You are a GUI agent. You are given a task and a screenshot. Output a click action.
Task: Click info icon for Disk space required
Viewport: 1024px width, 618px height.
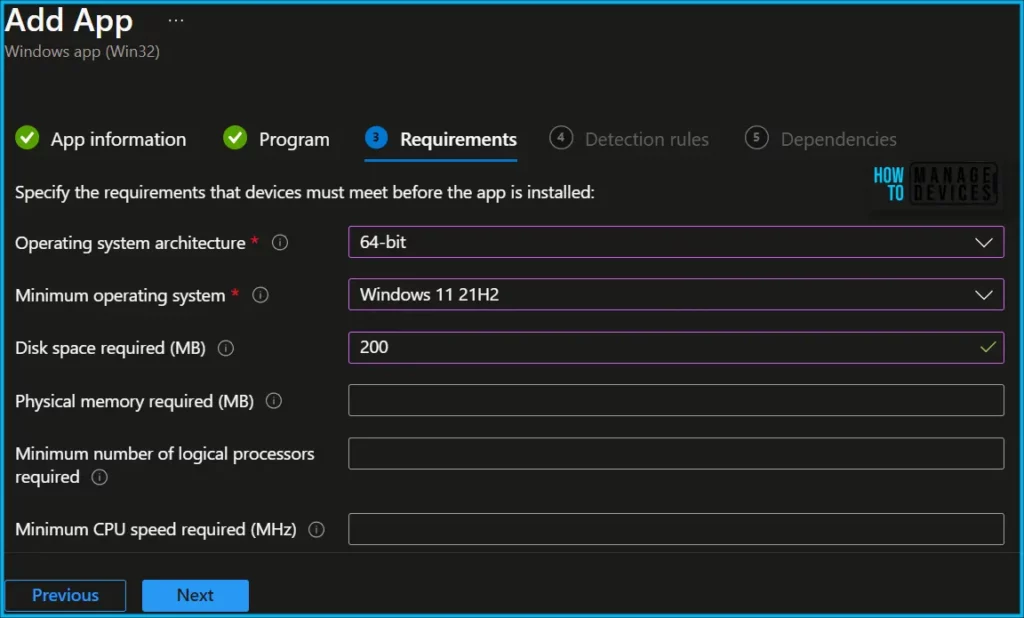click(225, 348)
